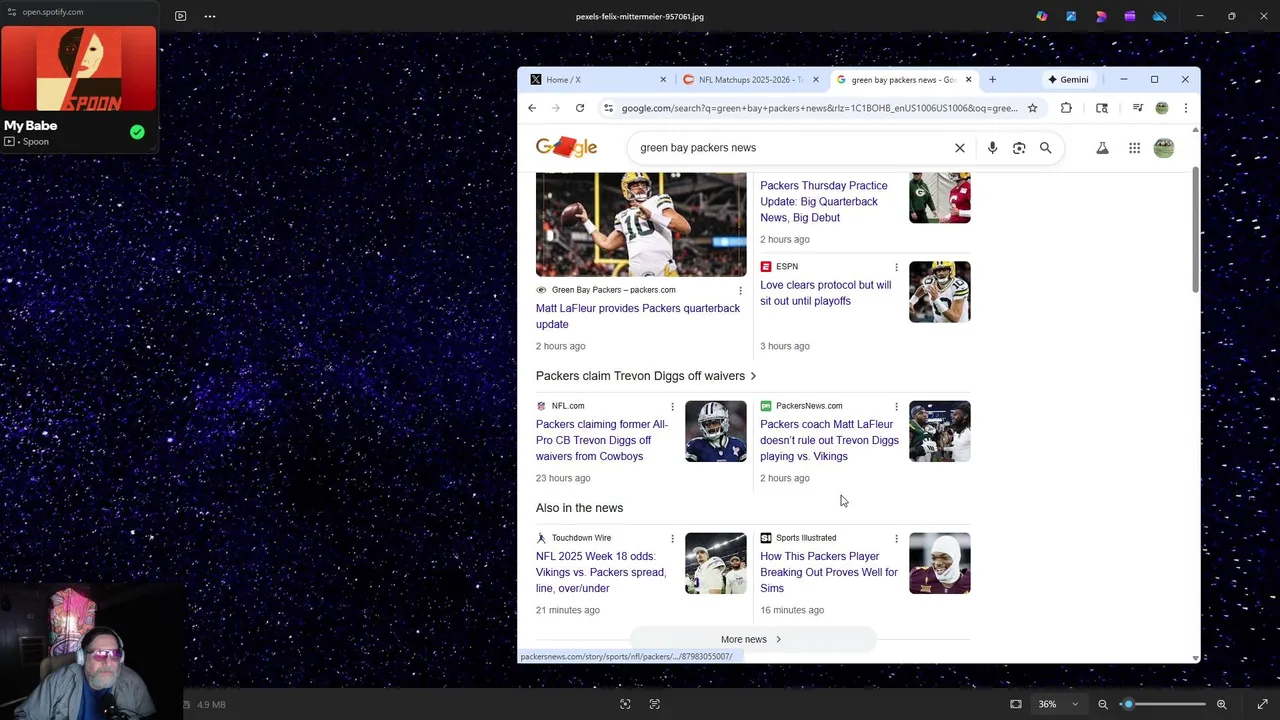Screen dimensions: 1280x720
Task: Reload the Google search page
Action: [580, 108]
